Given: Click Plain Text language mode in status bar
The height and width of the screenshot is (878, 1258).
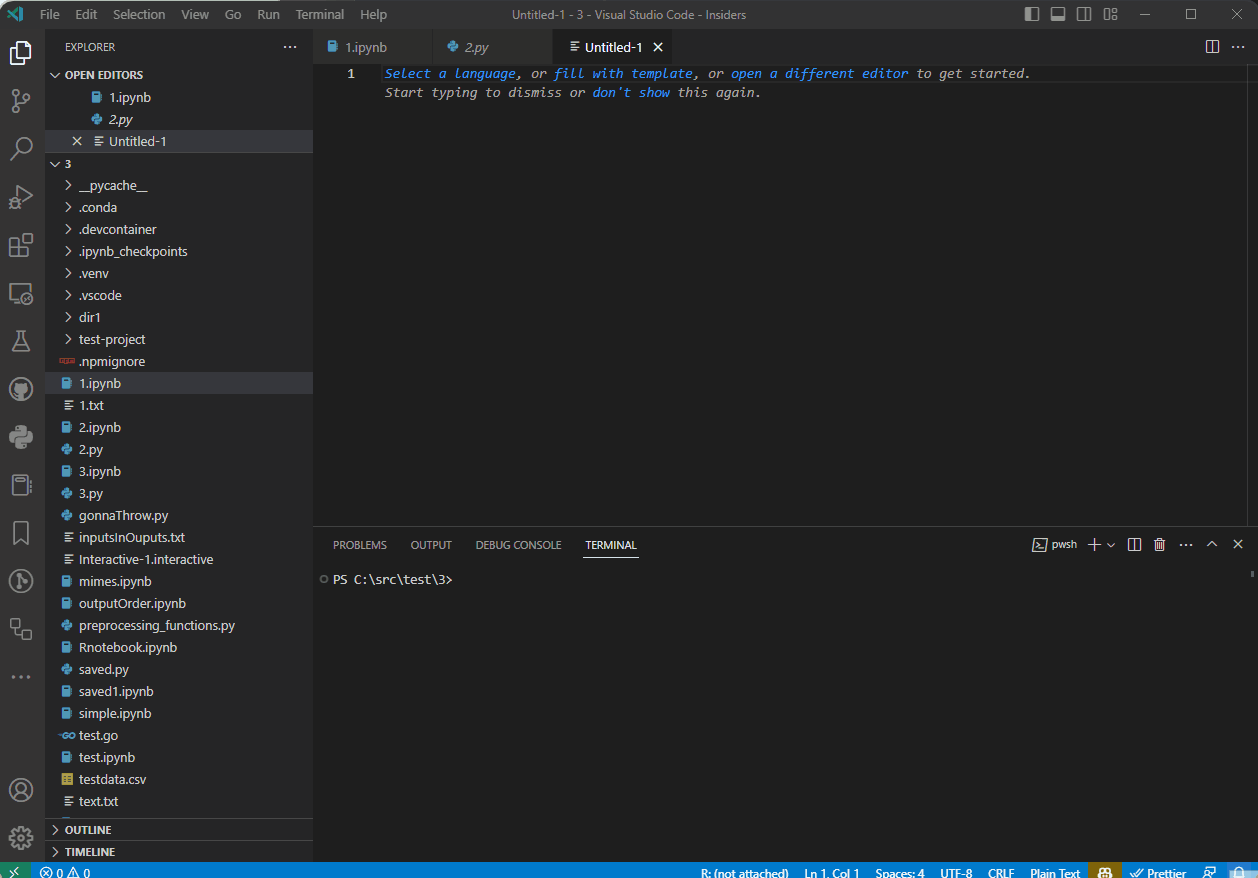Looking at the screenshot, I should coord(1055,872).
